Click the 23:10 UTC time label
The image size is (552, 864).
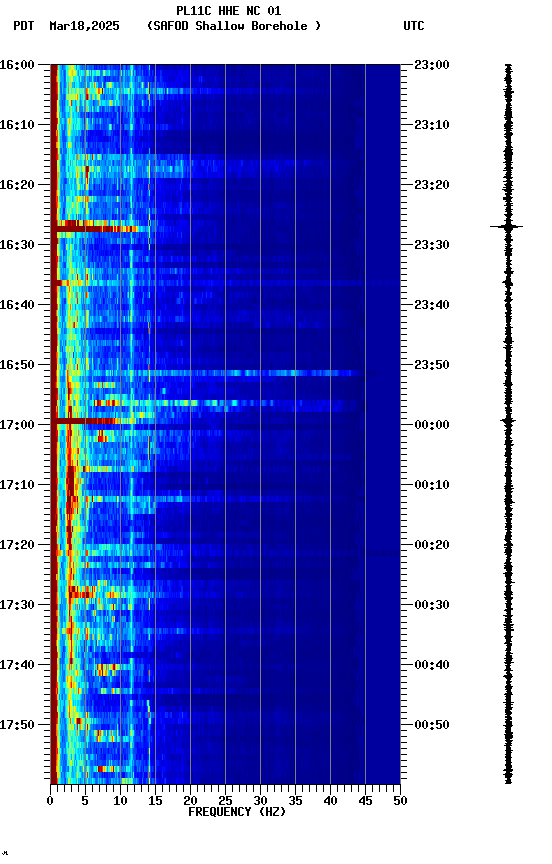tap(432, 125)
